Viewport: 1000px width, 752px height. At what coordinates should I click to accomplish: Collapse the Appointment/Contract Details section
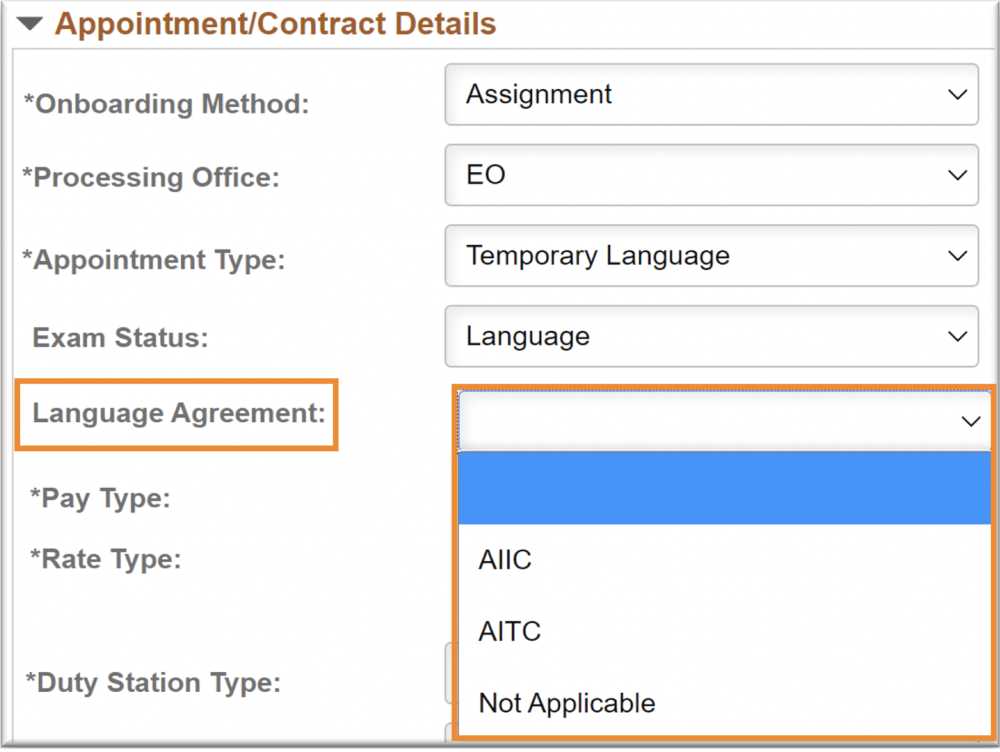tap(29, 23)
